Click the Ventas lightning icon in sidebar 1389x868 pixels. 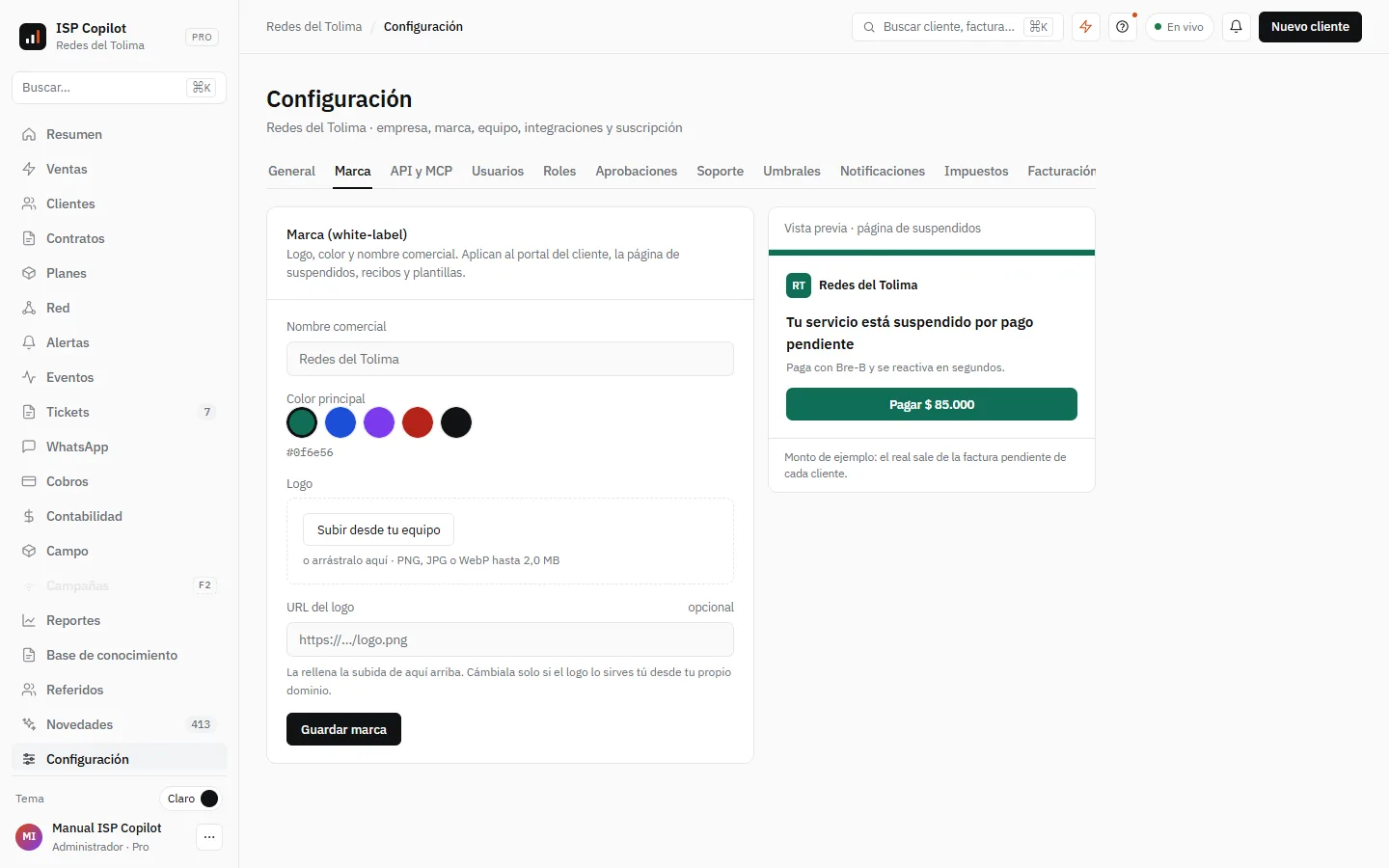pyautogui.click(x=29, y=169)
